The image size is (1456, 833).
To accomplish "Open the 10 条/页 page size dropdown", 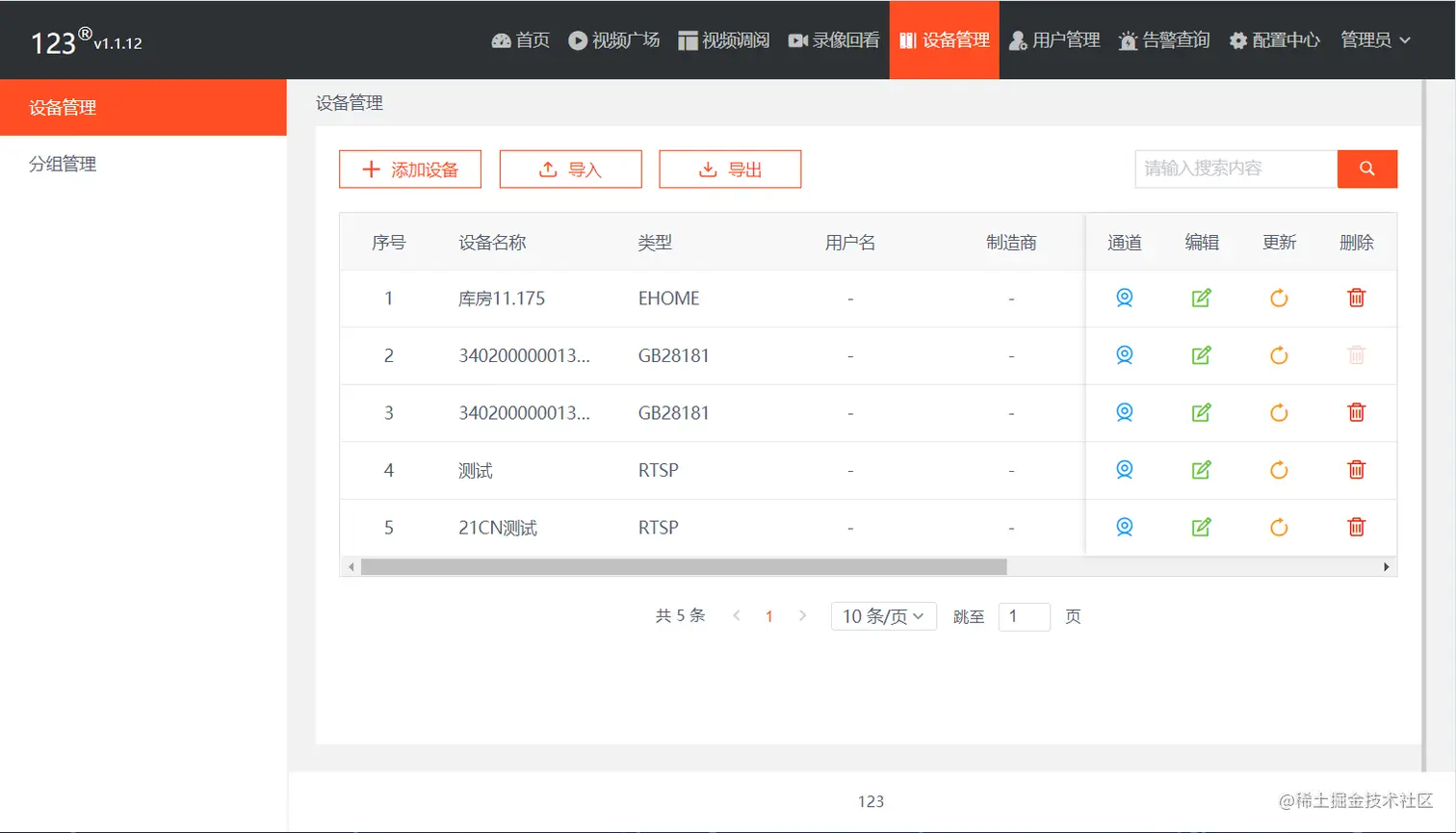I will 883,616.
